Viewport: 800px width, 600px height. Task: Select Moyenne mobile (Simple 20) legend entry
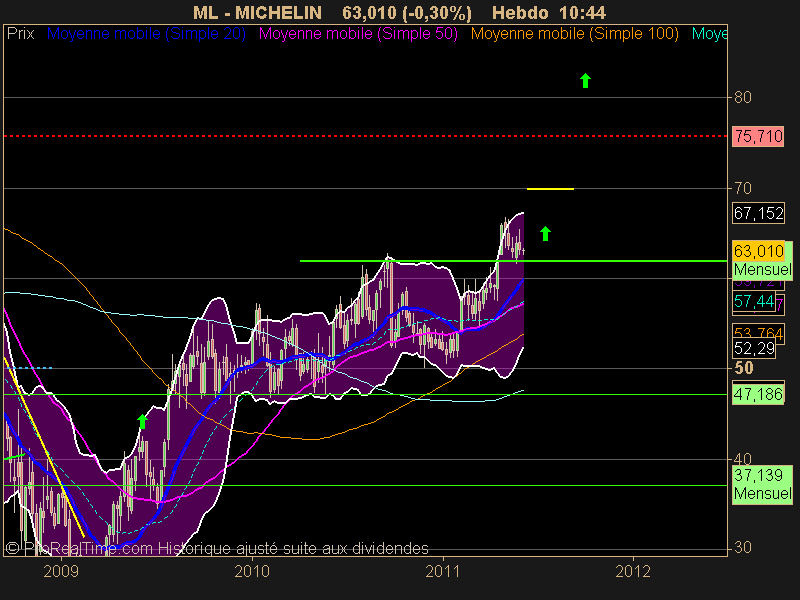(x=146, y=34)
